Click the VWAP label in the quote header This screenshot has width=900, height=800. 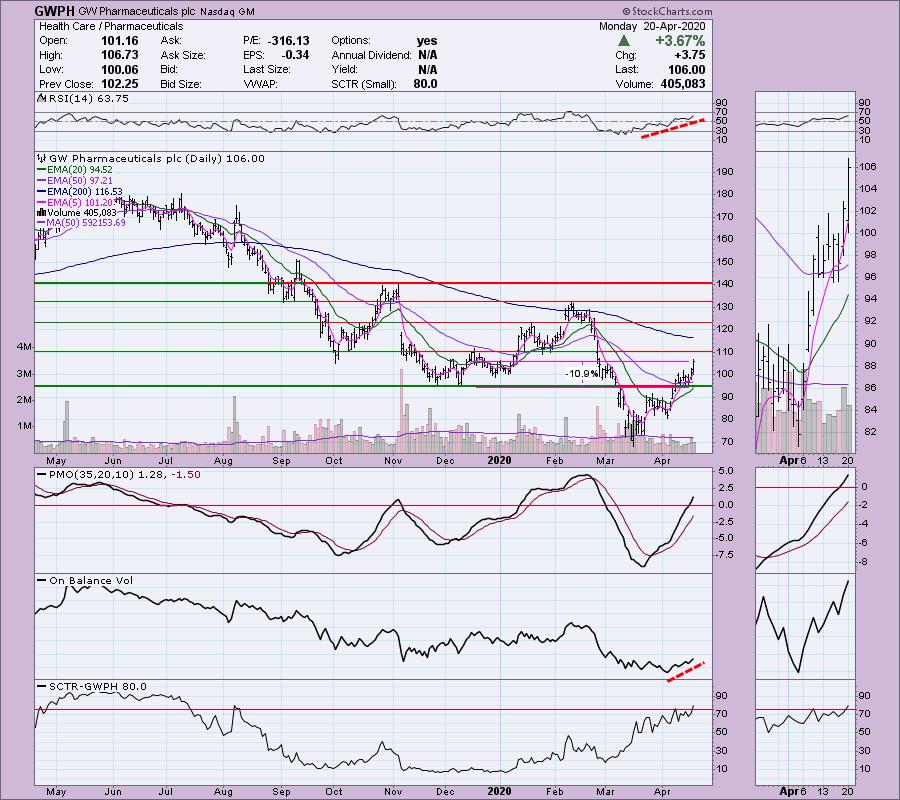(261, 84)
